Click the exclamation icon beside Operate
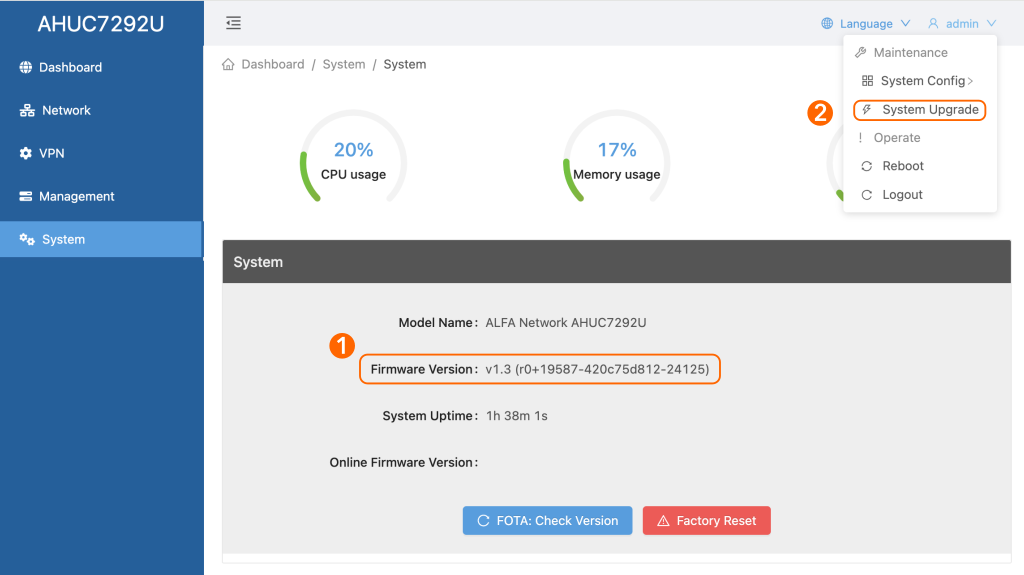The height and width of the screenshot is (575, 1024). 860,138
